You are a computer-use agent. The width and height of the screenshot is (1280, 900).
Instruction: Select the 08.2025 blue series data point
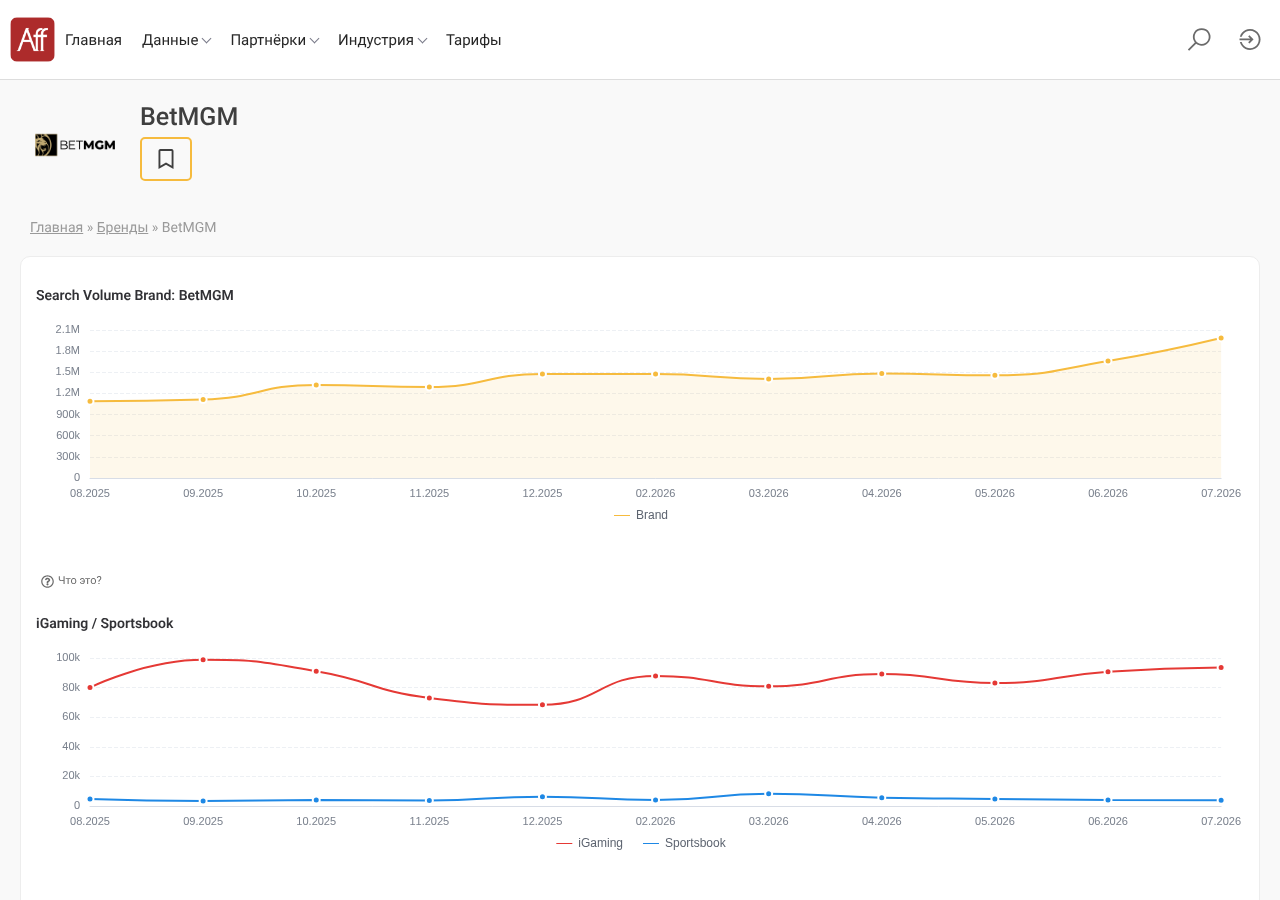90,799
